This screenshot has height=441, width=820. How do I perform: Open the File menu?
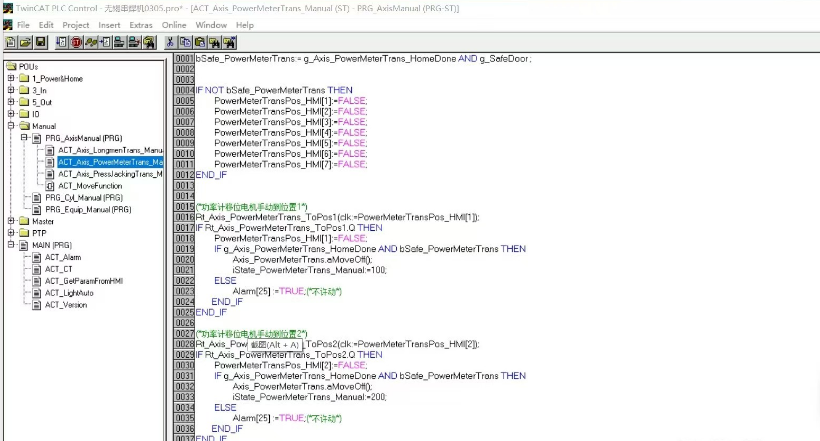[x=23, y=25]
